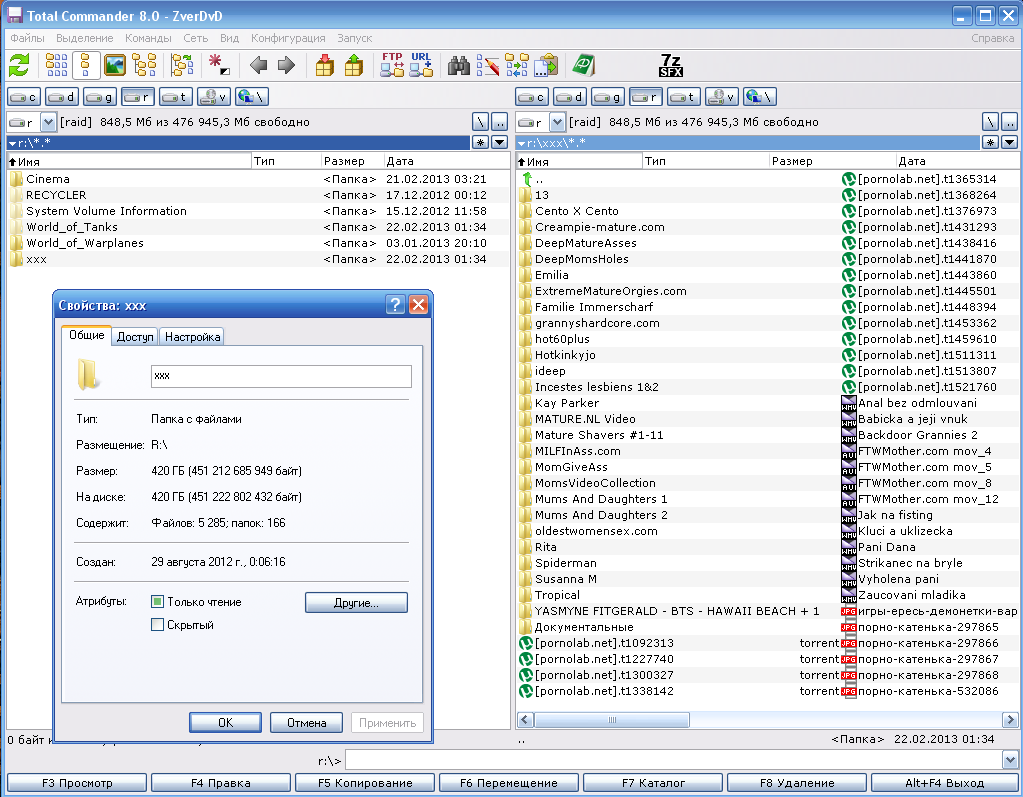The image size is (1023, 797).
Task: Click the Другие... attributes button
Action: click(356, 603)
